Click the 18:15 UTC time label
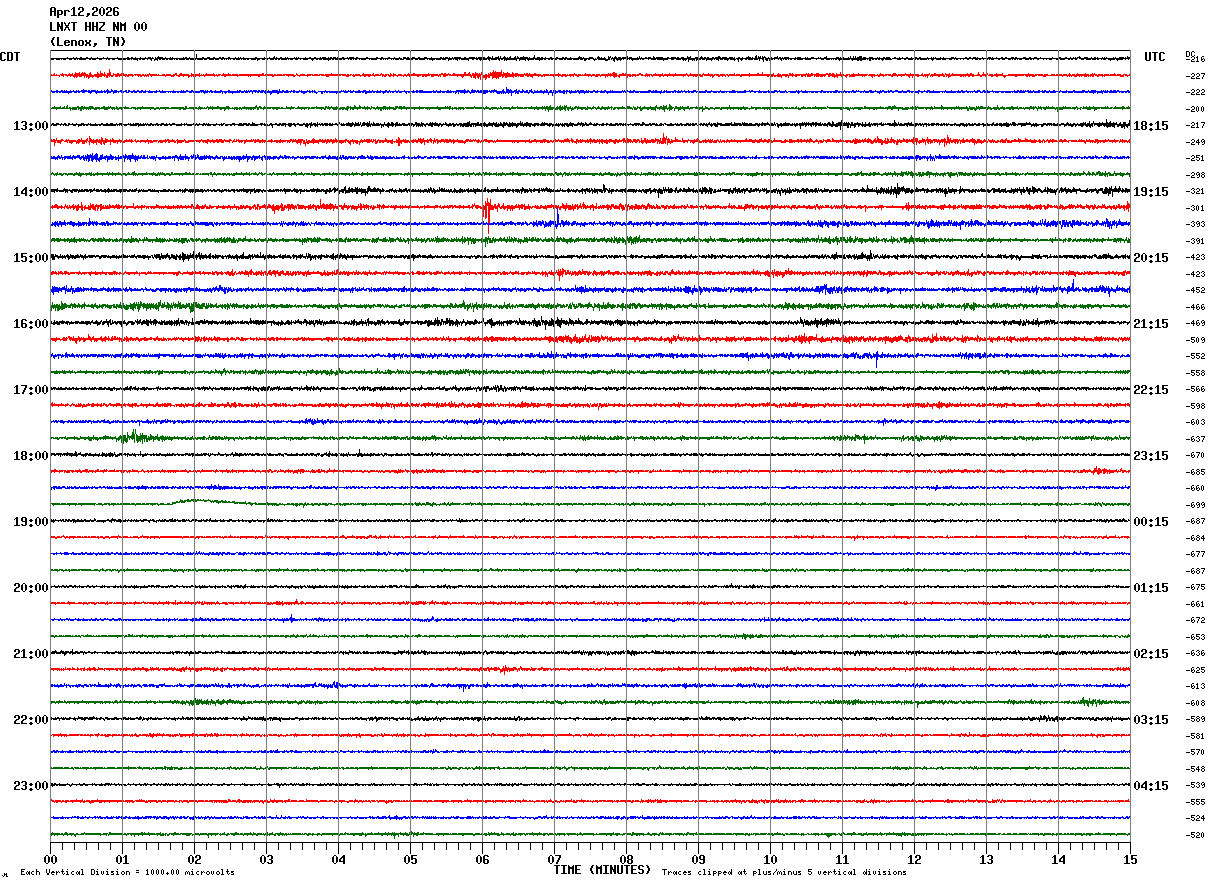This screenshot has height=886, width=1210. [x=1151, y=126]
